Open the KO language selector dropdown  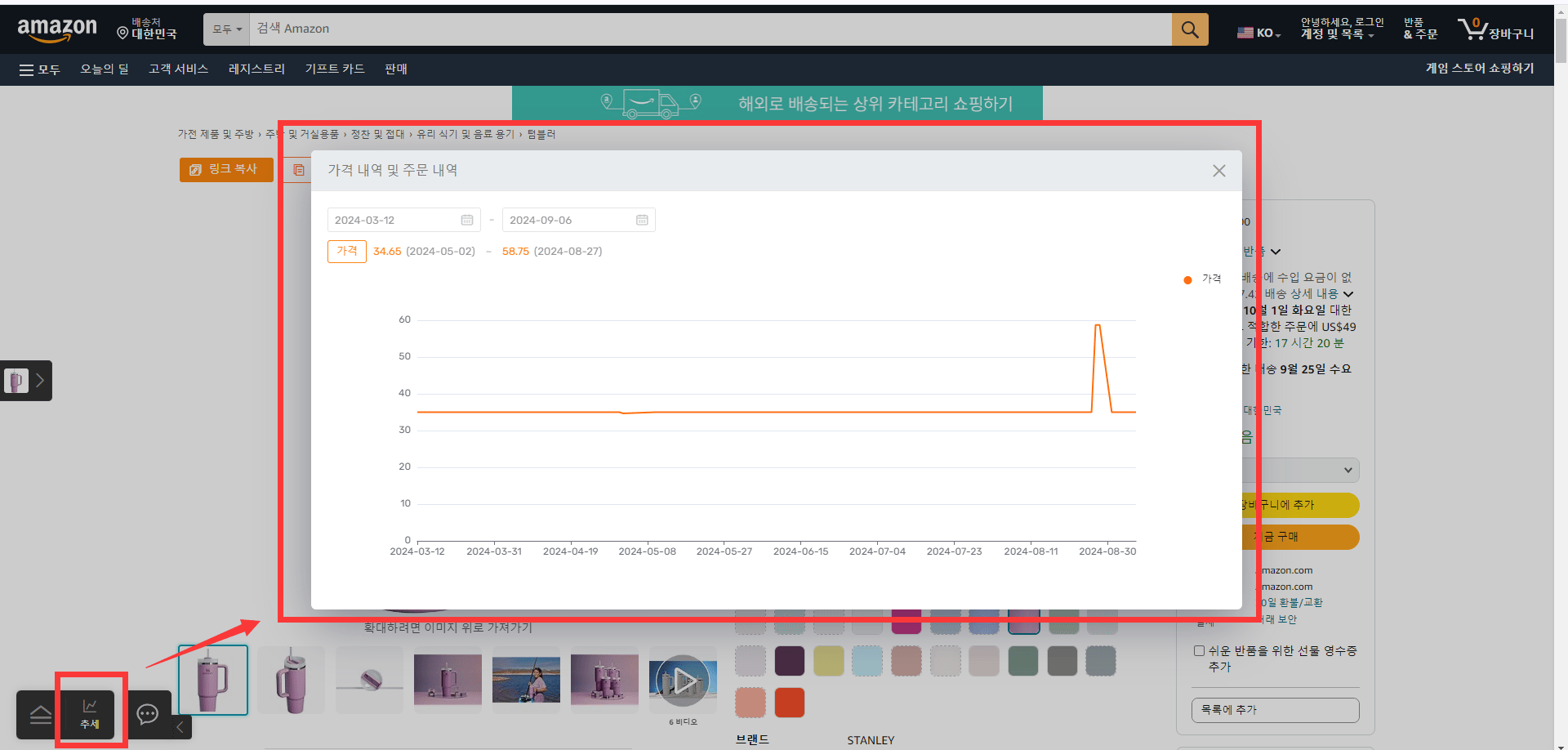pos(1259,33)
